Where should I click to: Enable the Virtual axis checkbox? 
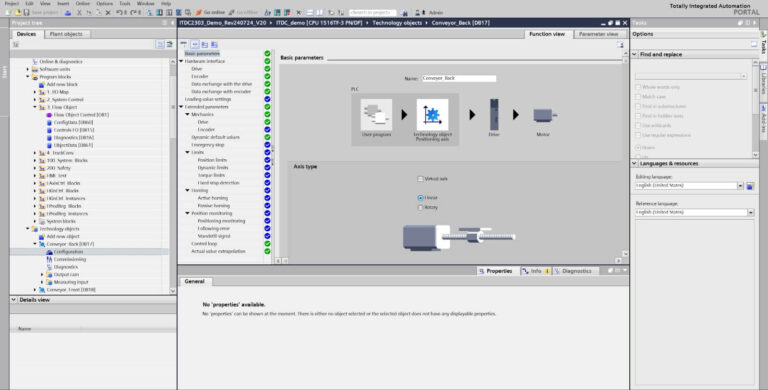(x=420, y=179)
